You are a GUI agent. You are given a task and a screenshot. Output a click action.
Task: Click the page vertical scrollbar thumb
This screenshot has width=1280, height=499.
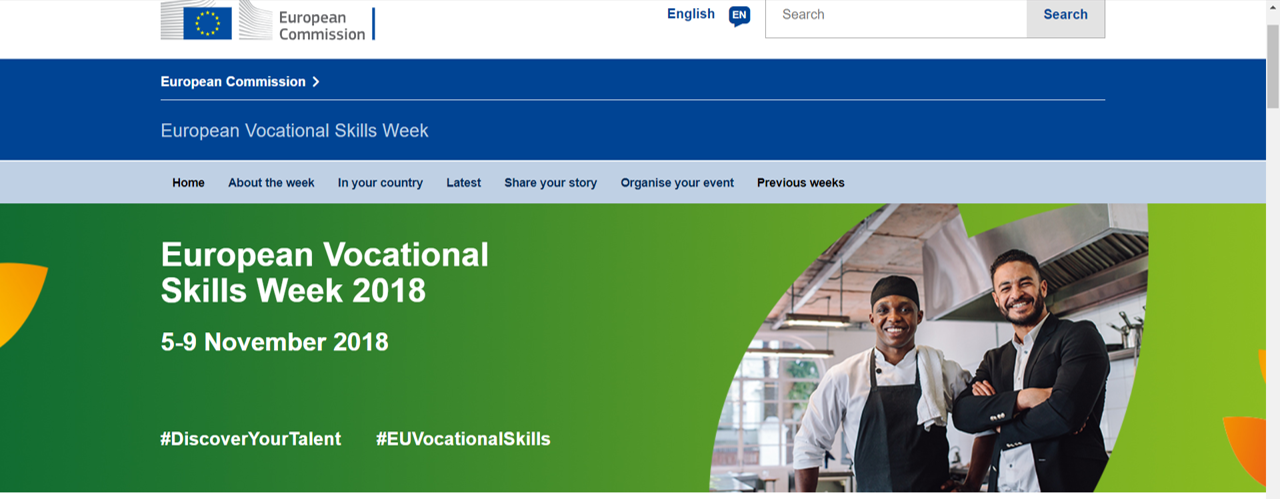click(x=1272, y=65)
